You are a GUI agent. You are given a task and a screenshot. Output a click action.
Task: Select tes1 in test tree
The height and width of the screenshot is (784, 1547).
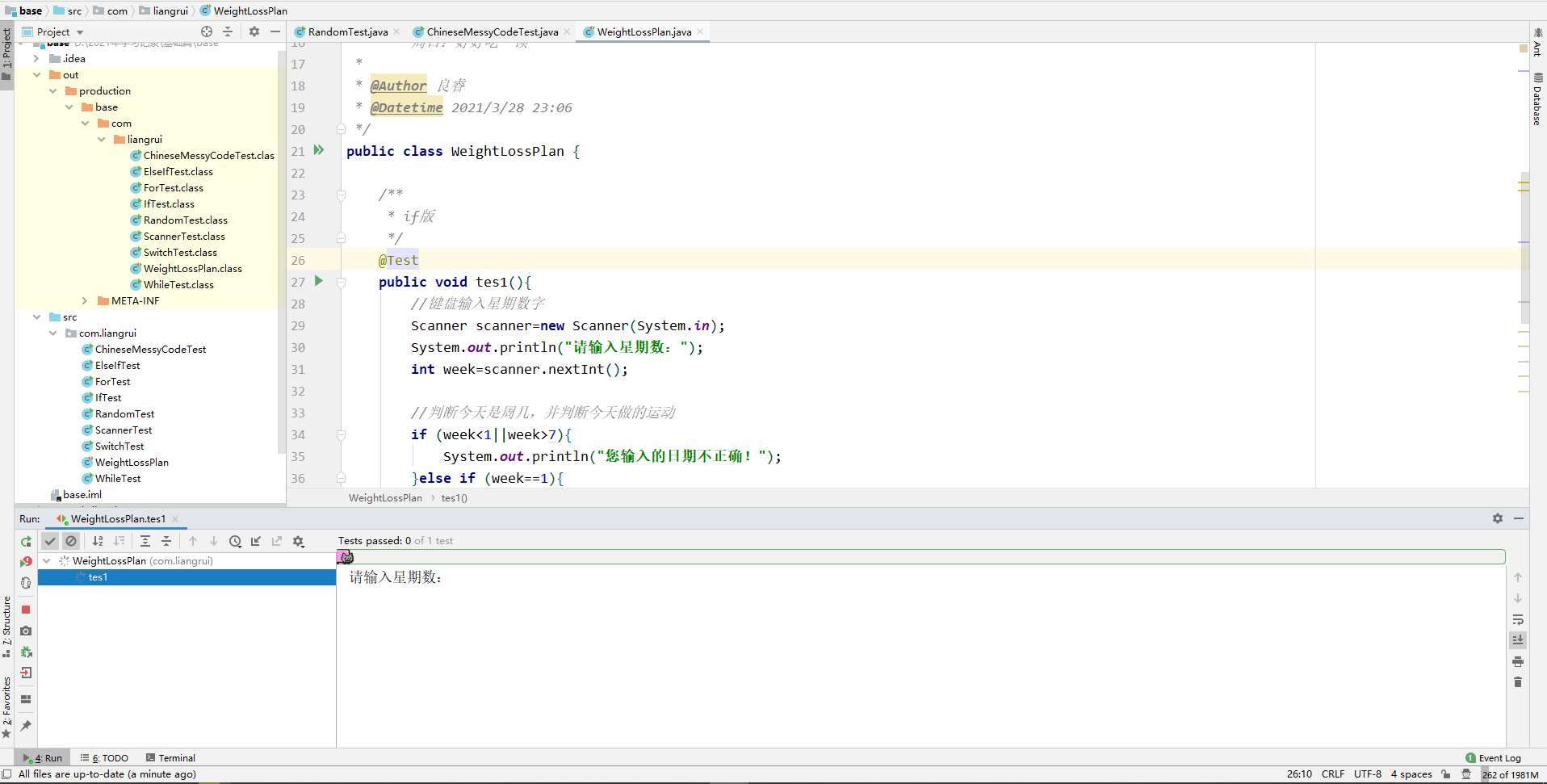point(187,577)
